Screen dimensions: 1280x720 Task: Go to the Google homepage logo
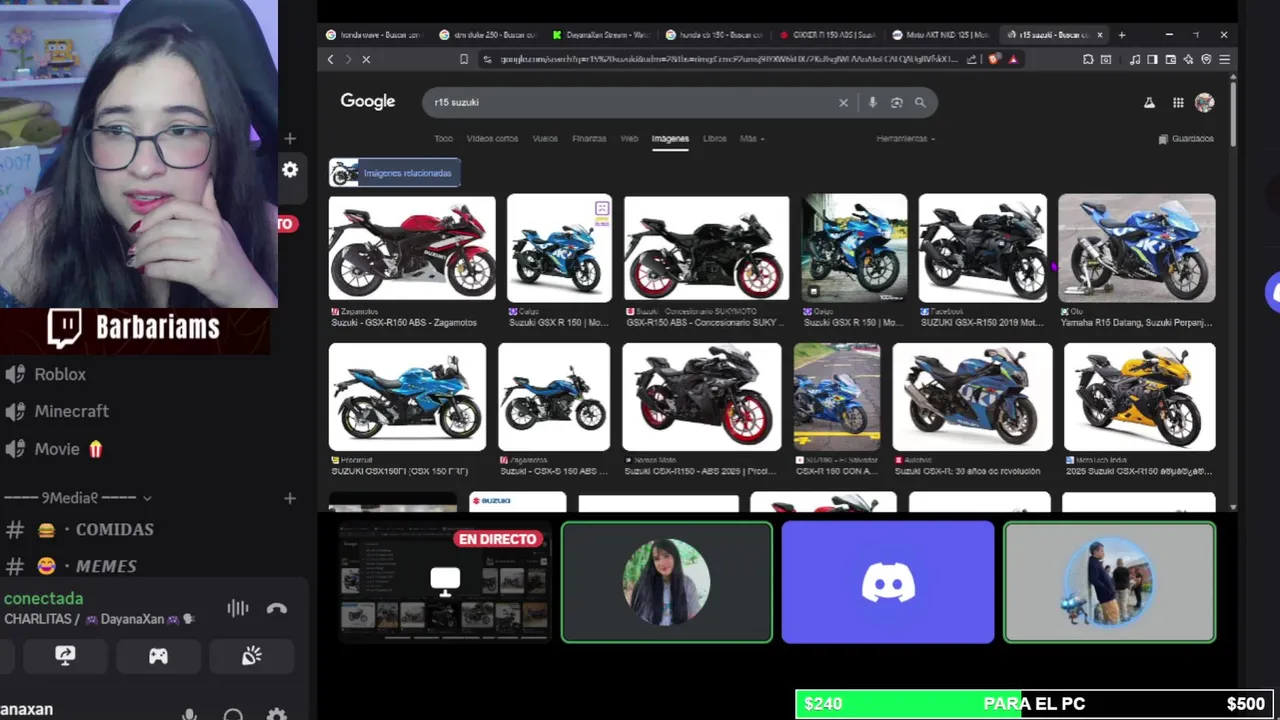point(367,102)
